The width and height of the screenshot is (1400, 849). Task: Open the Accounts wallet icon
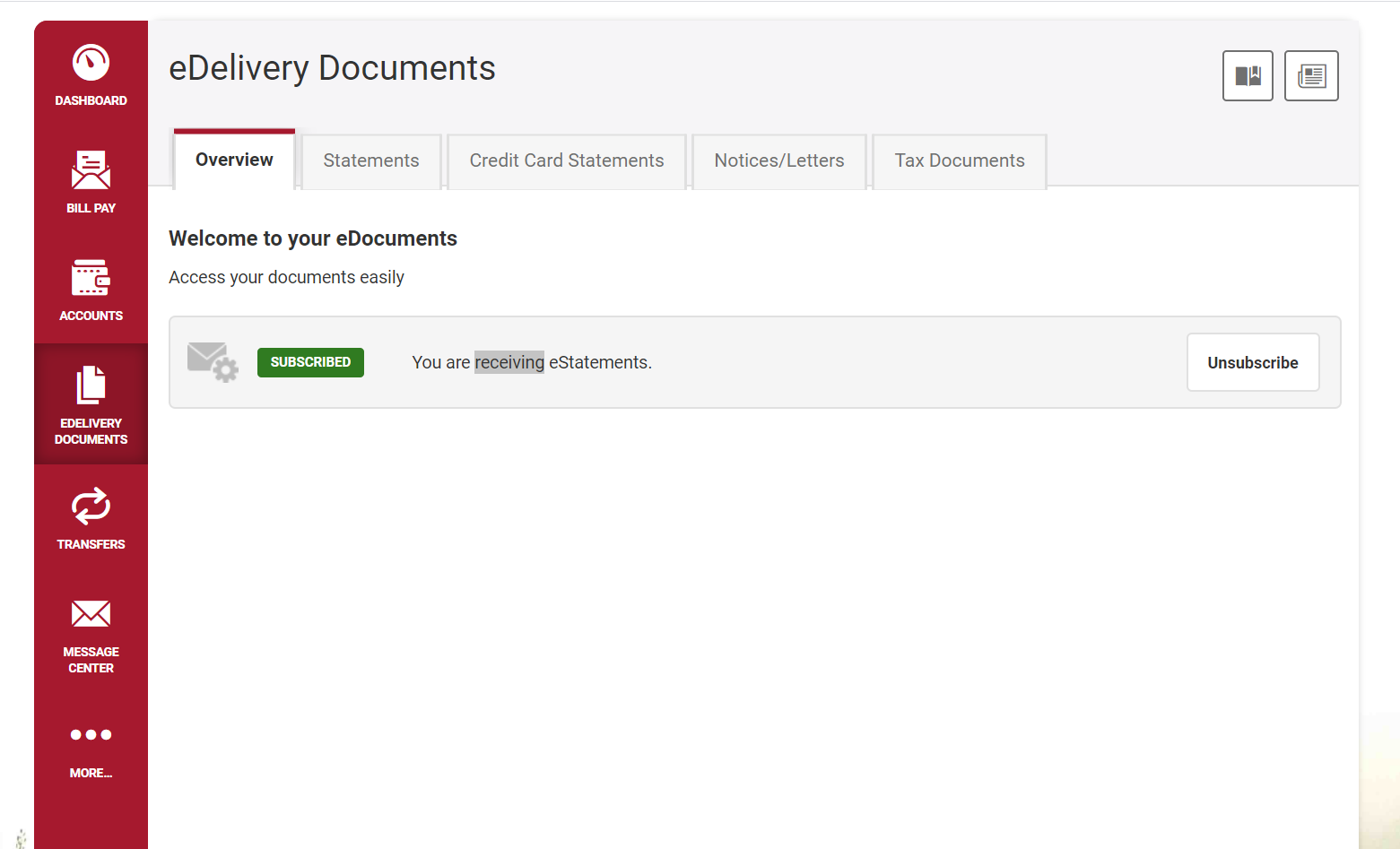coord(91,278)
